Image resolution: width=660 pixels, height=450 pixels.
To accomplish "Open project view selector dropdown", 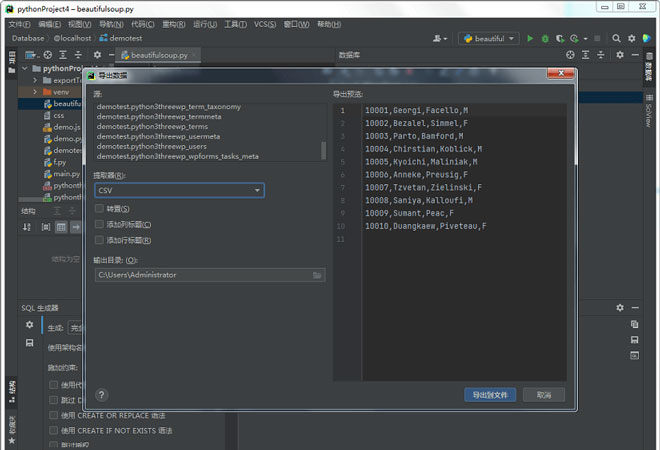I will point(32,55).
